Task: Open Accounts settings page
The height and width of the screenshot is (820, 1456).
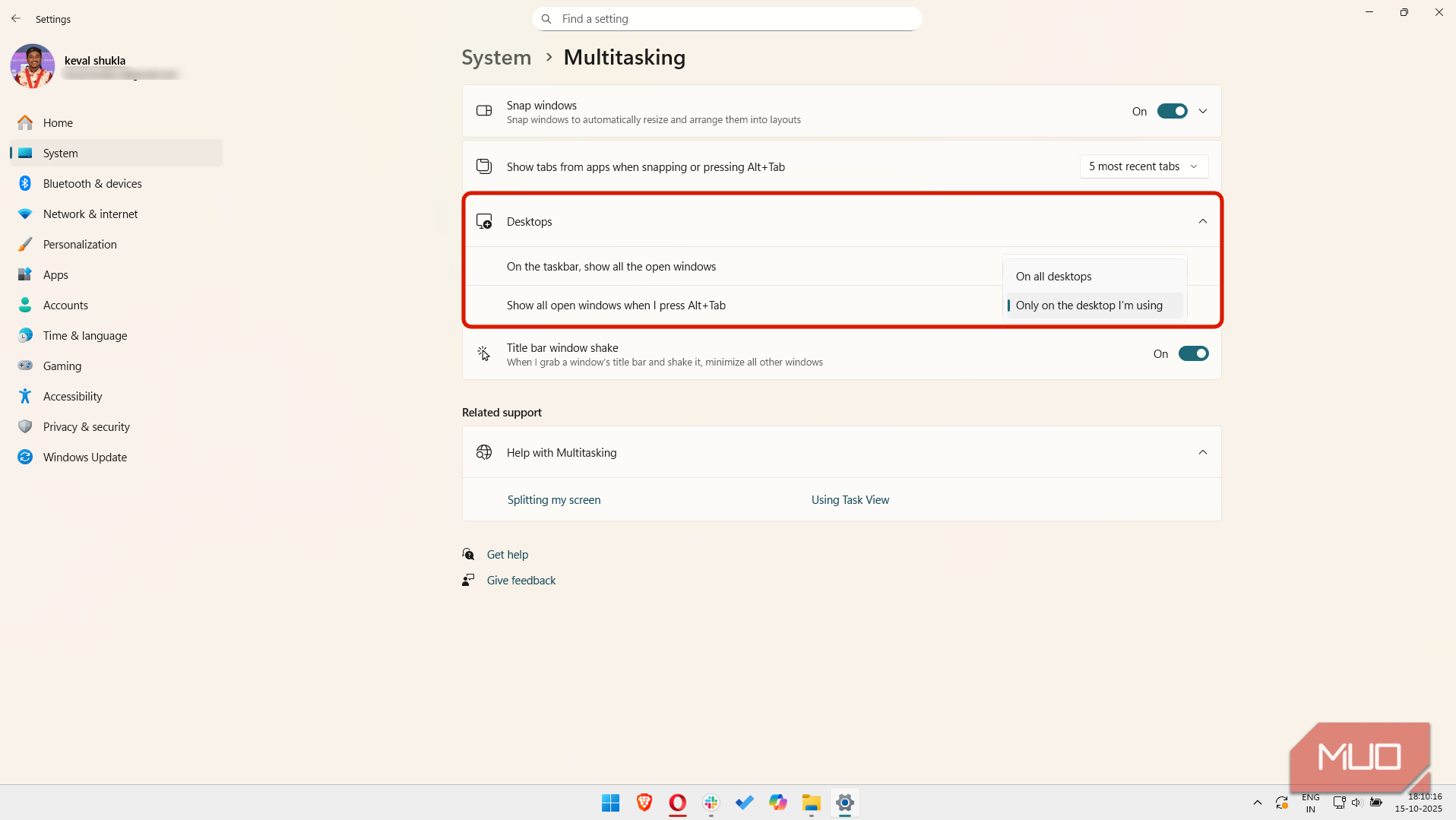Action: tap(116, 305)
